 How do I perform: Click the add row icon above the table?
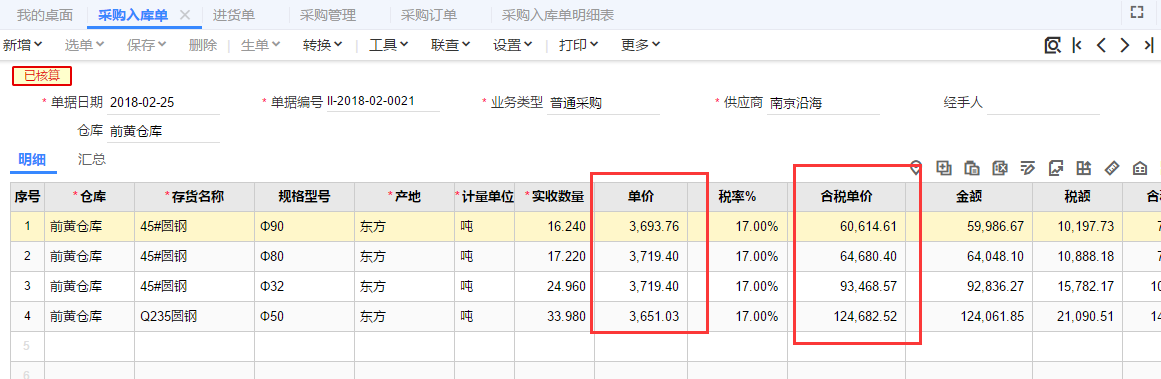click(944, 167)
